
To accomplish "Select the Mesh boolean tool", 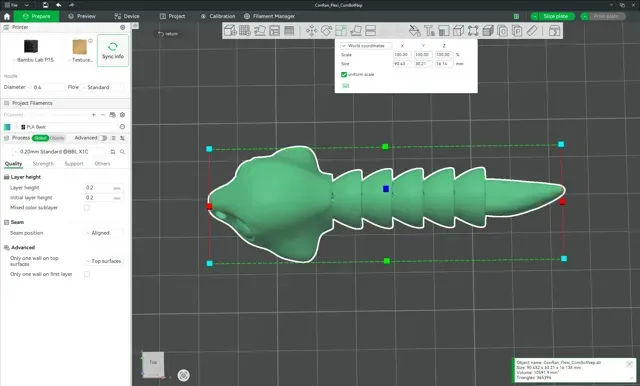I will click(x=473, y=31).
